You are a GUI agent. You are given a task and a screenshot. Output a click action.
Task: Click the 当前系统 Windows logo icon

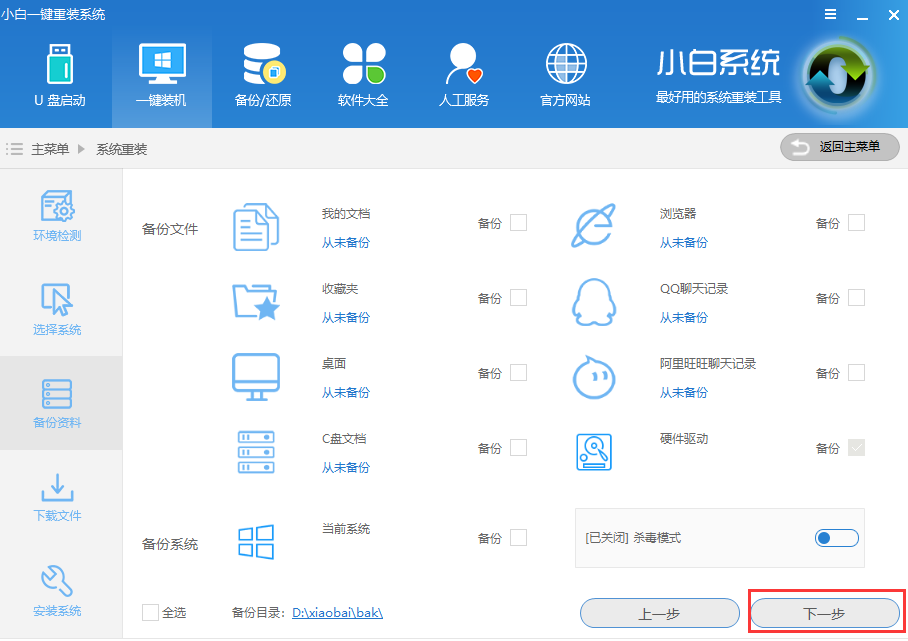256,541
